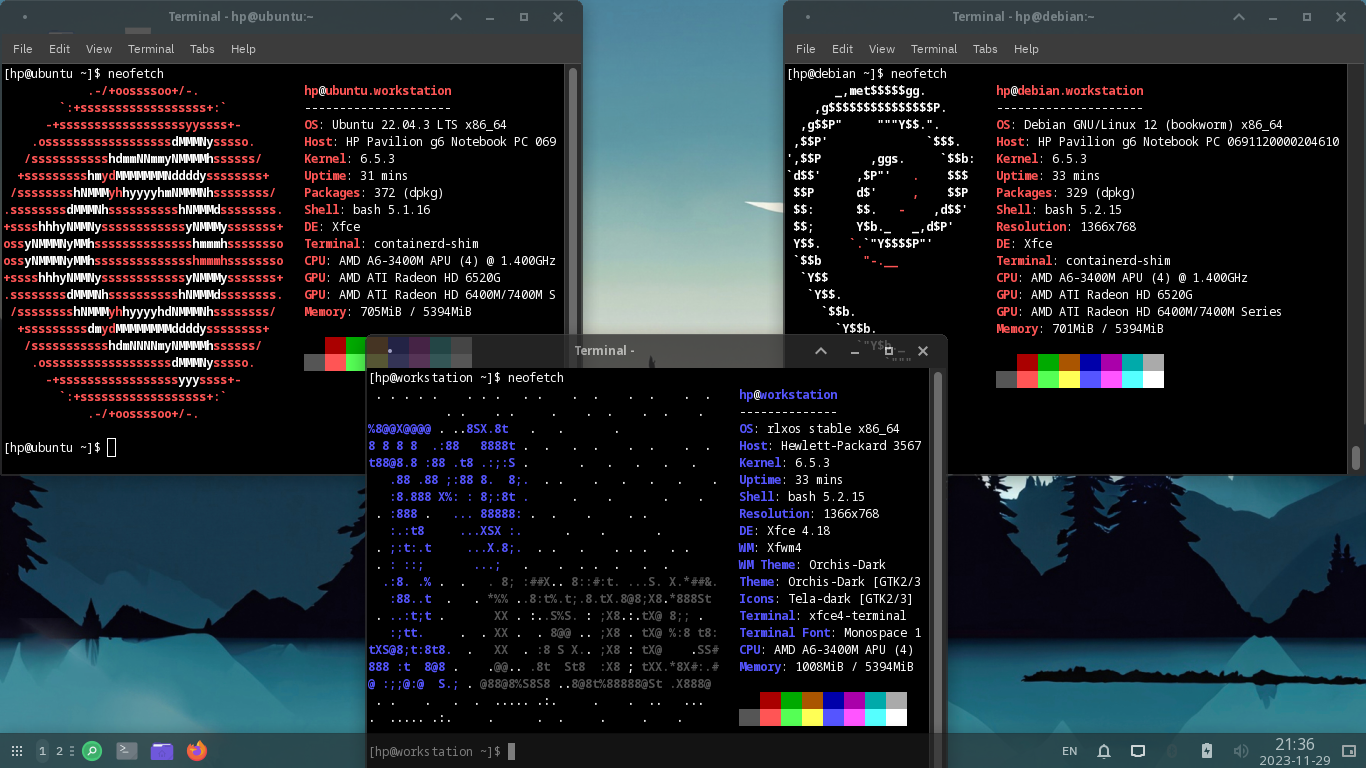Open the battery power manager icon
This screenshot has height=768, width=1366.
(1207, 751)
